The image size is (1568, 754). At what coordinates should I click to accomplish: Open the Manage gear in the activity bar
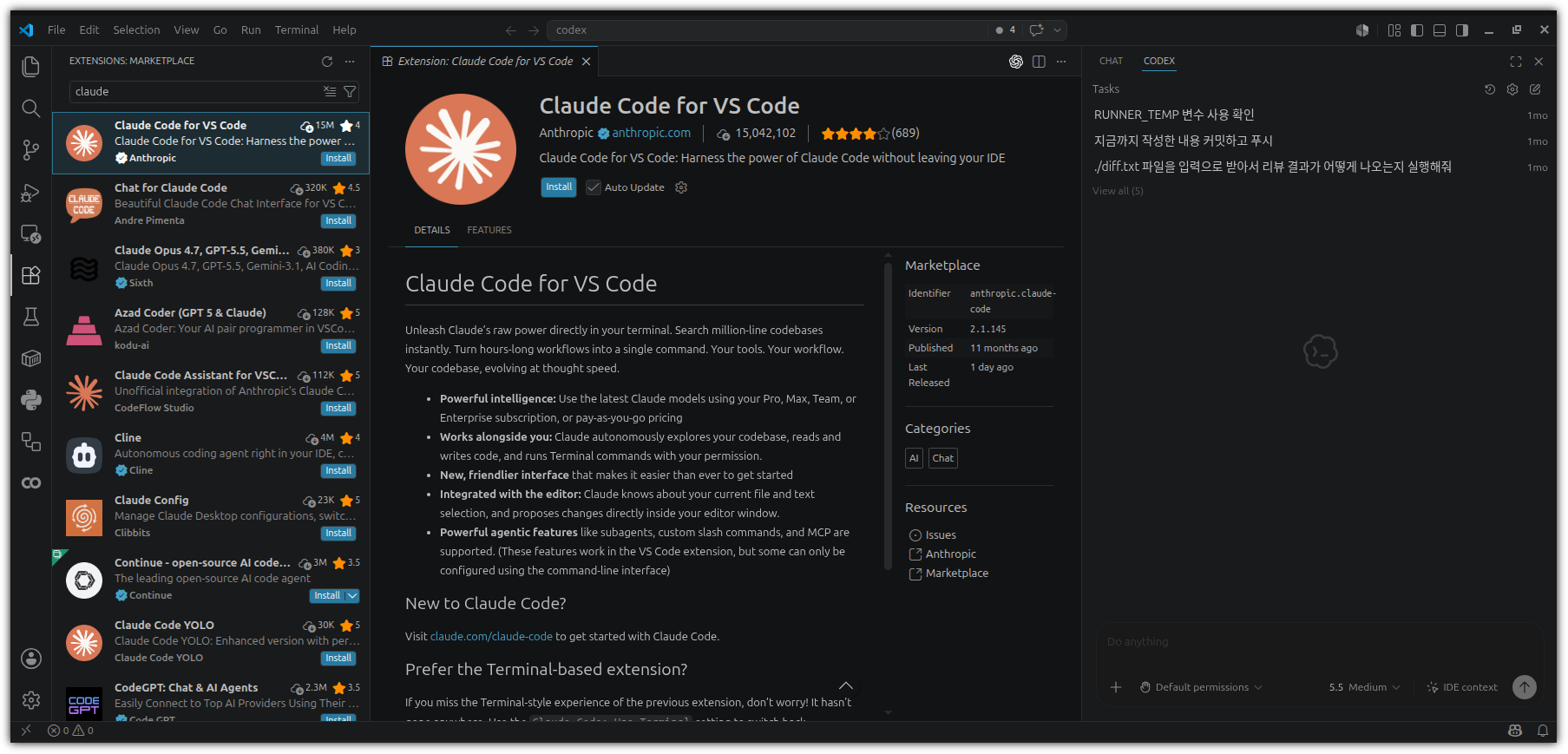pos(31,700)
